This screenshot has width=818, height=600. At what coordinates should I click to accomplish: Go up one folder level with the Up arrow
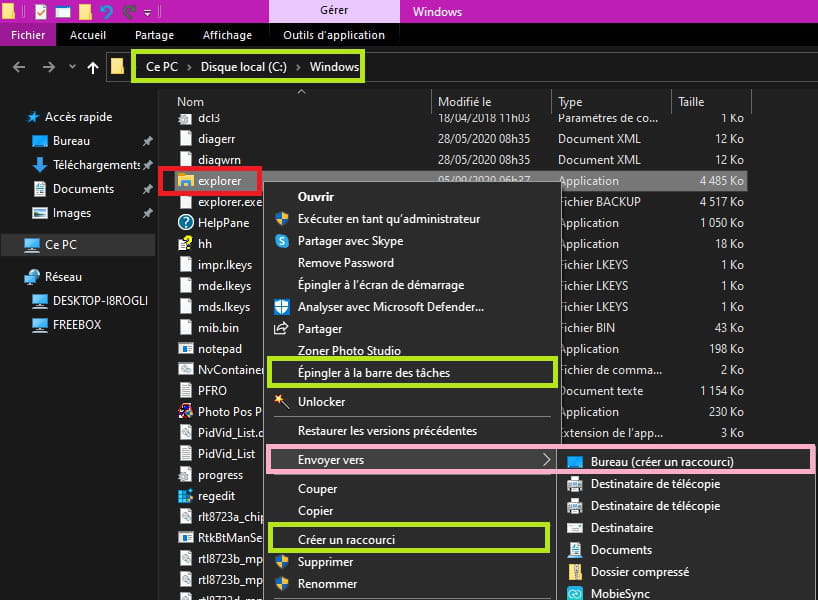point(93,67)
